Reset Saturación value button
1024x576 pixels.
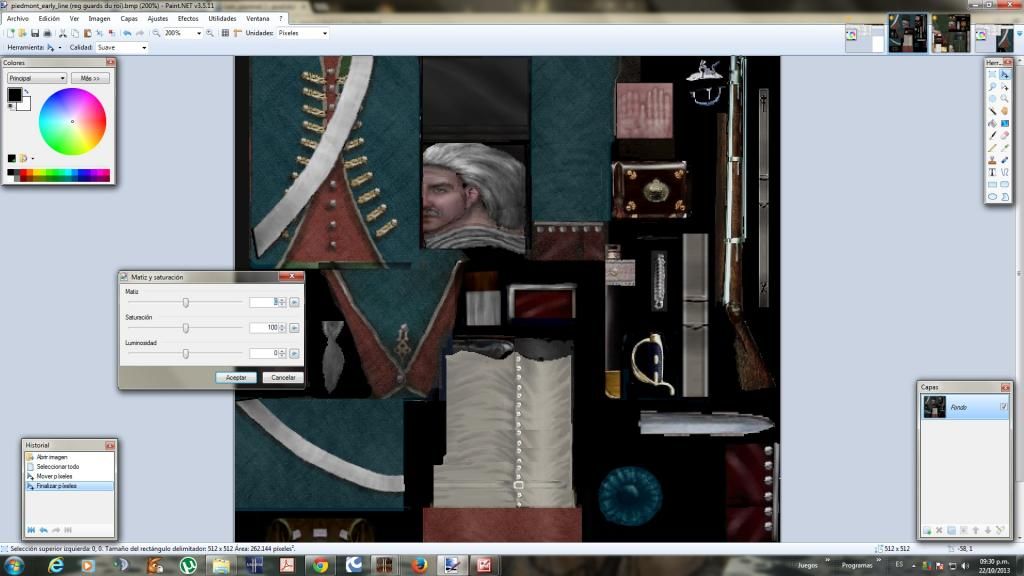[295, 328]
